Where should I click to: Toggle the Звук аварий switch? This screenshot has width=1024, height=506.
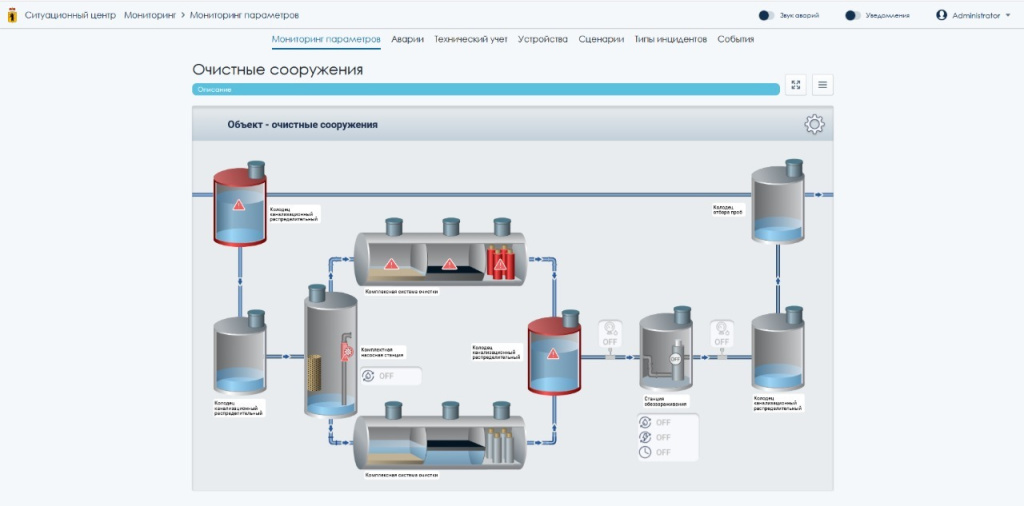[766, 15]
